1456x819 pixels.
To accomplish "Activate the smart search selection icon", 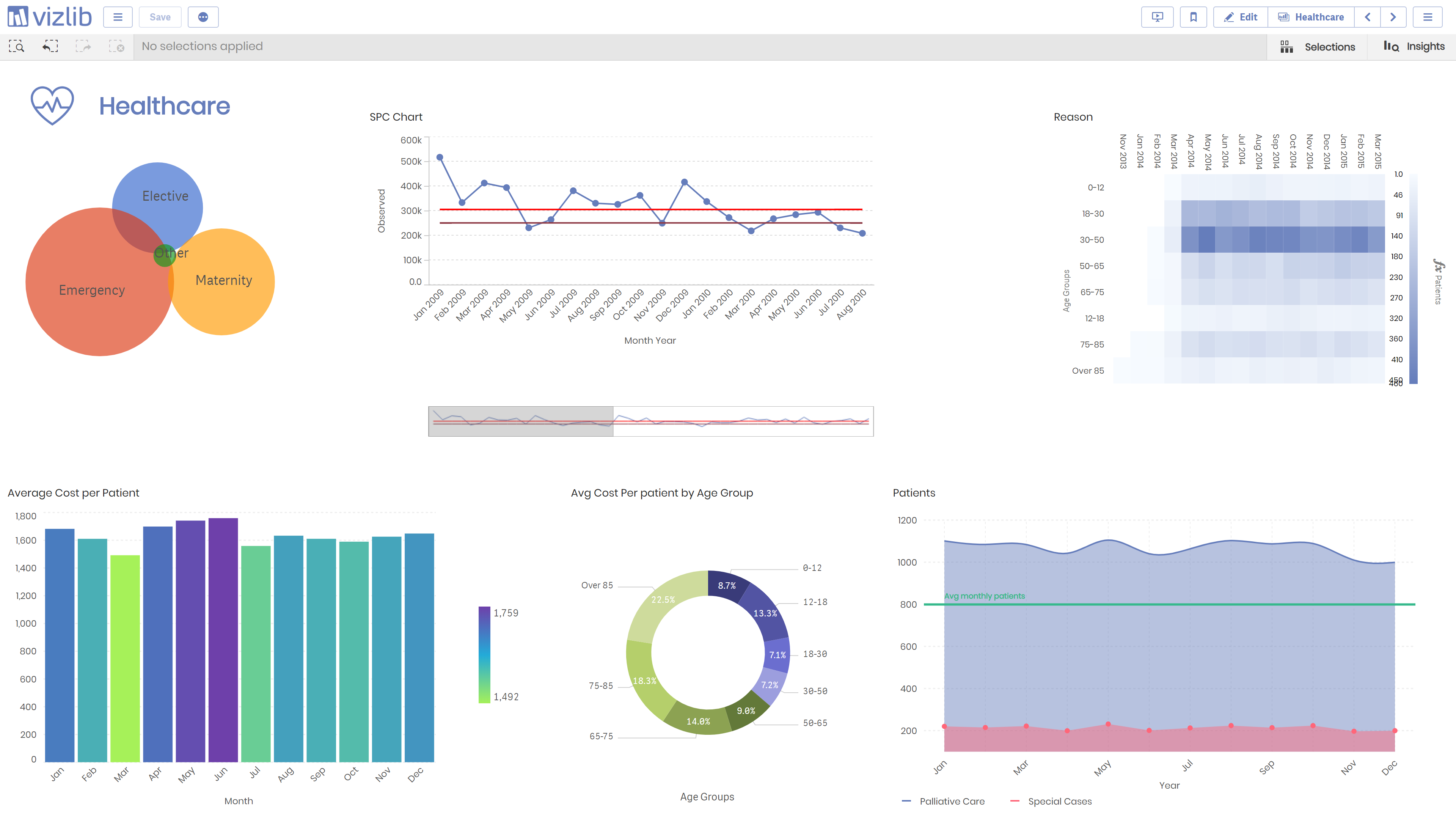I will pyautogui.click(x=16, y=46).
